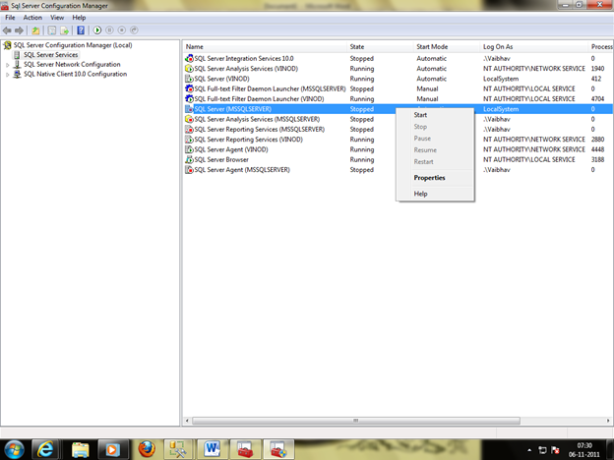Open Internet Explorer from the taskbar
Screen dimensions: 614x460
coord(45,449)
